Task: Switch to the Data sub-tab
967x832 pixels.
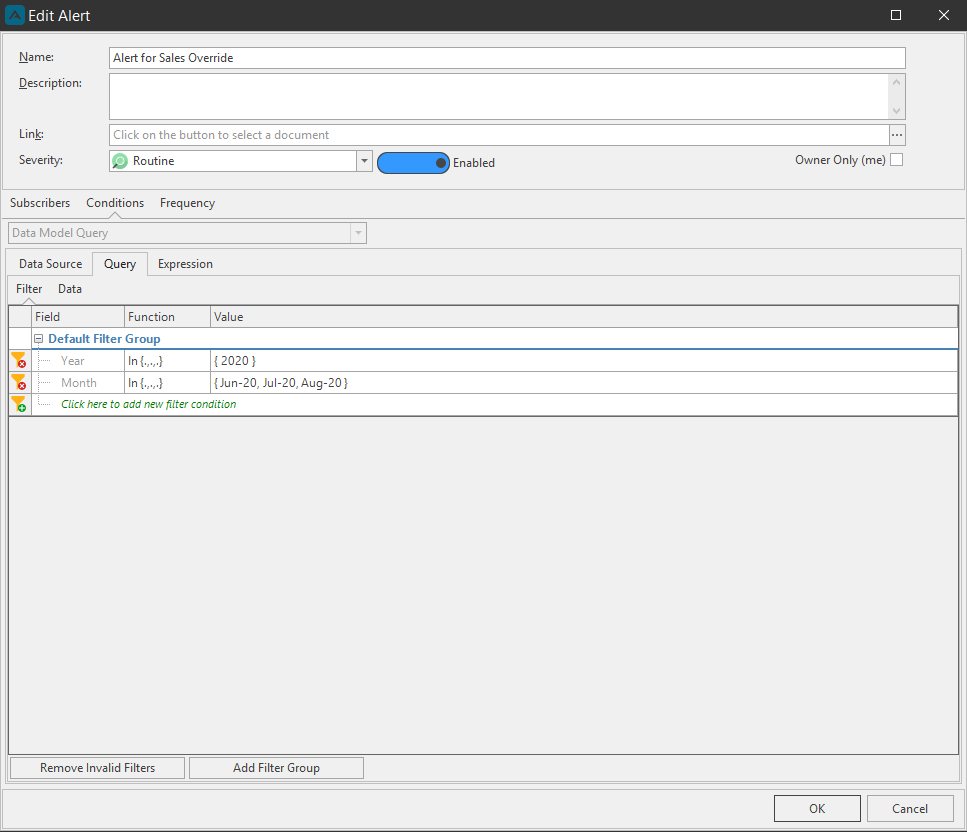Action: pos(70,289)
